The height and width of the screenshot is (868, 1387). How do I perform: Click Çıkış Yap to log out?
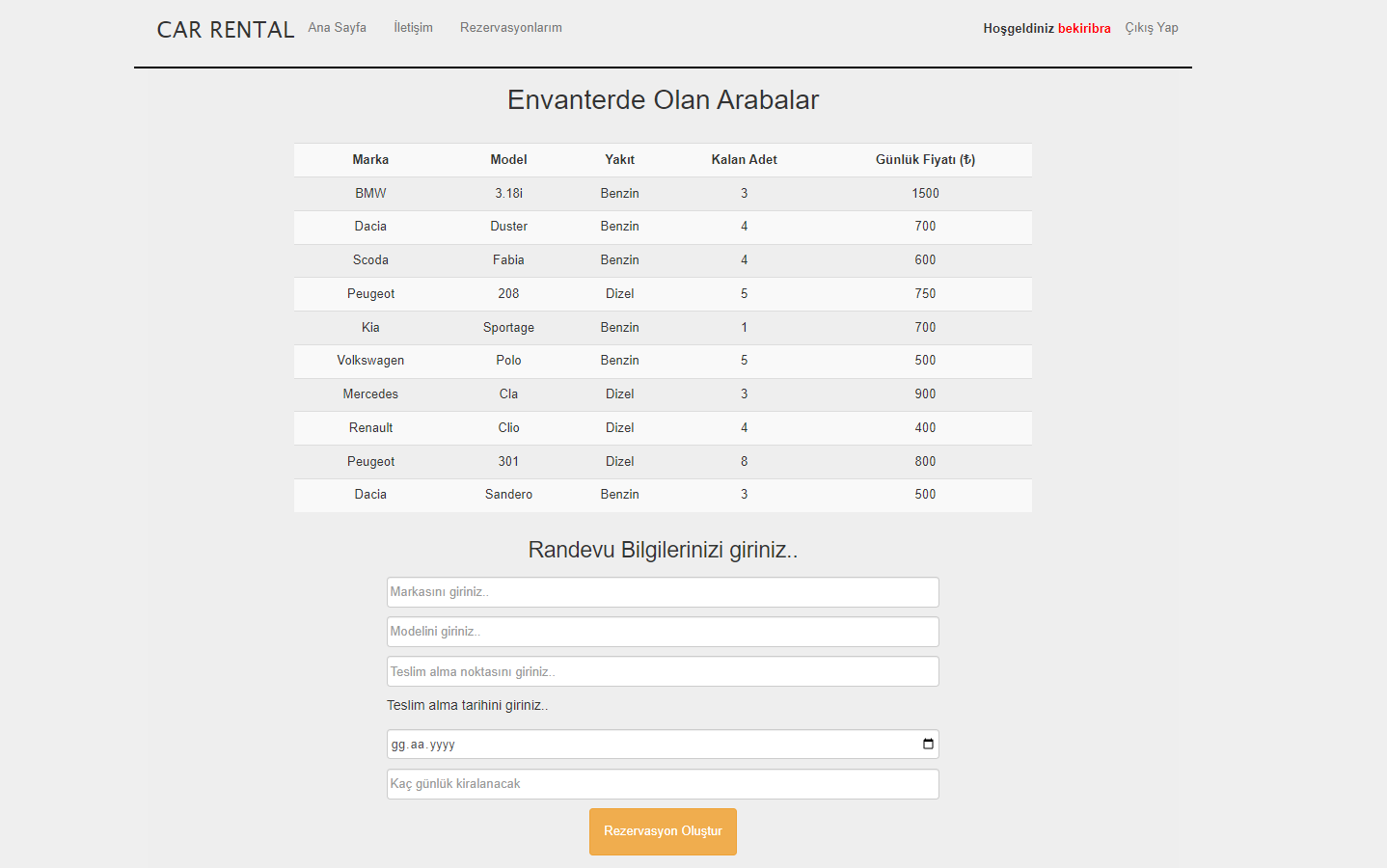(x=1151, y=28)
